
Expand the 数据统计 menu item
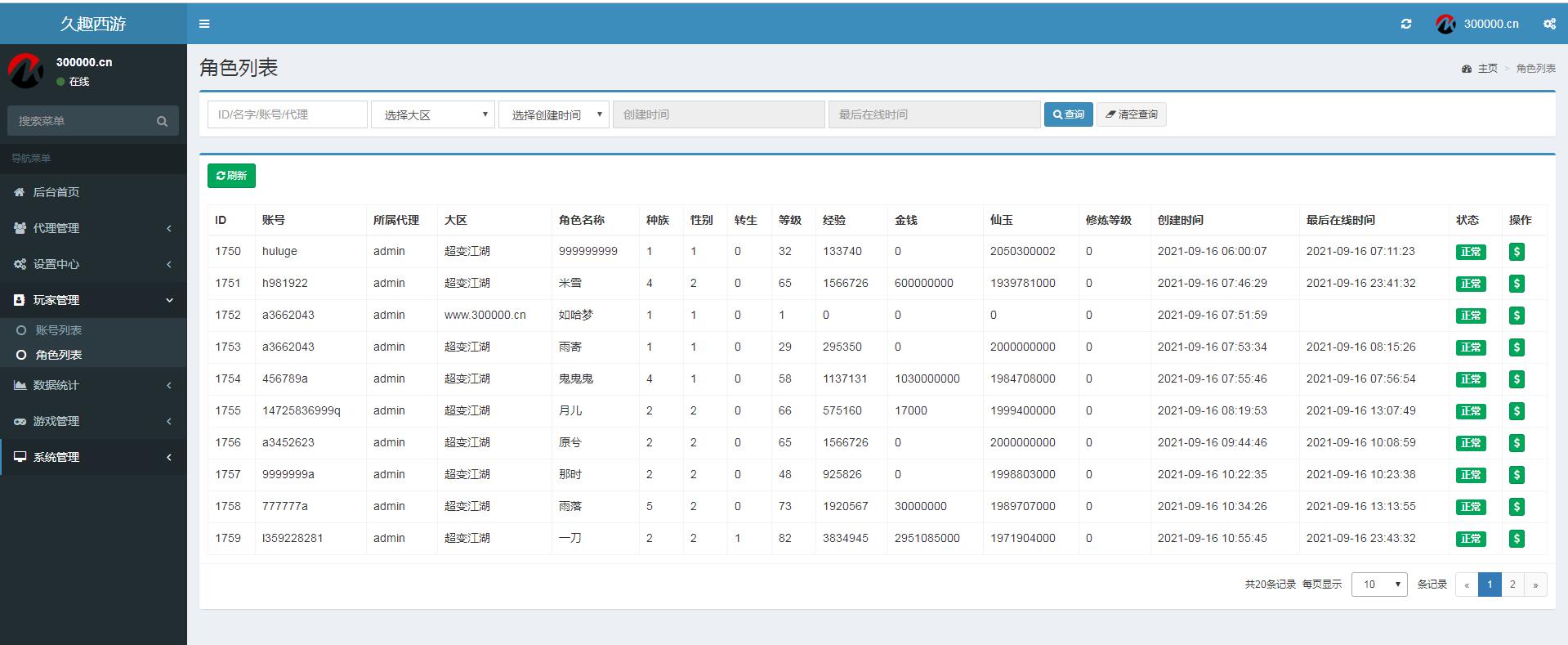click(x=93, y=385)
